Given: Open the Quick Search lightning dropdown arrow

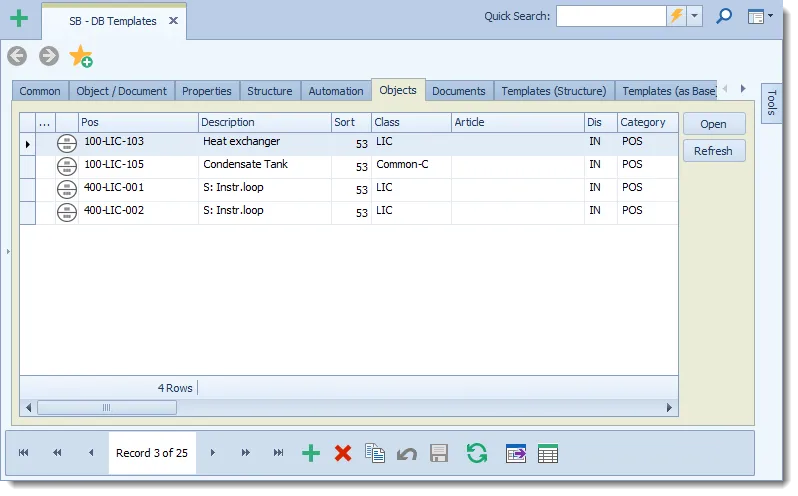Looking at the screenshot, I should point(694,16).
